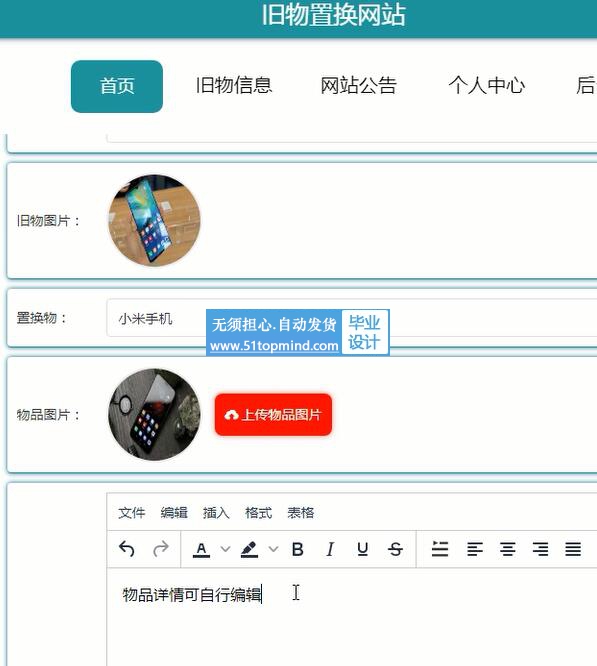The width and height of the screenshot is (597, 666).
Task: Apply strikethrough formatting
Action: pos(395,549)
